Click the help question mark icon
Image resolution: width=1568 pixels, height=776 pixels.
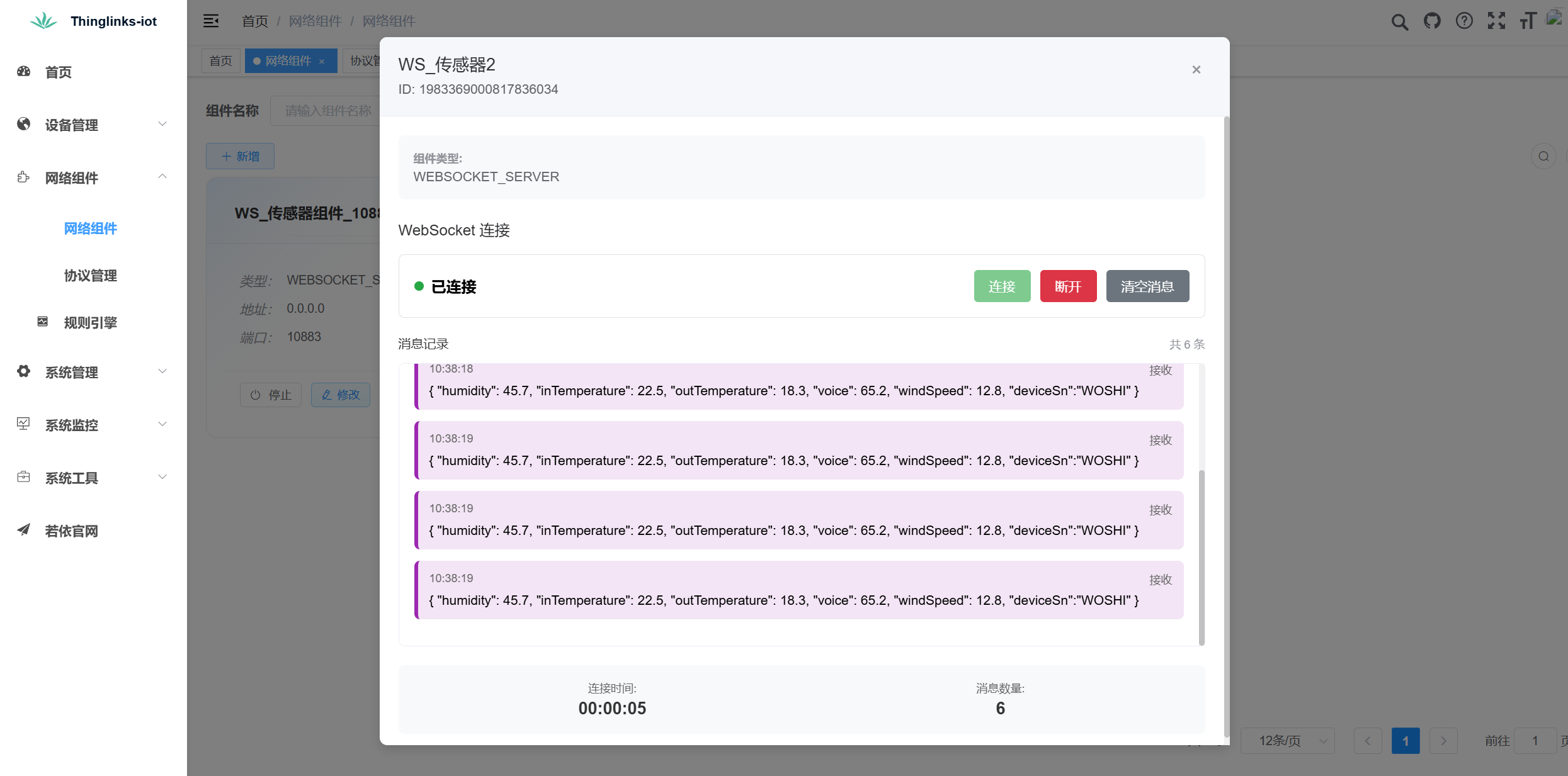tap(1465, 21)
